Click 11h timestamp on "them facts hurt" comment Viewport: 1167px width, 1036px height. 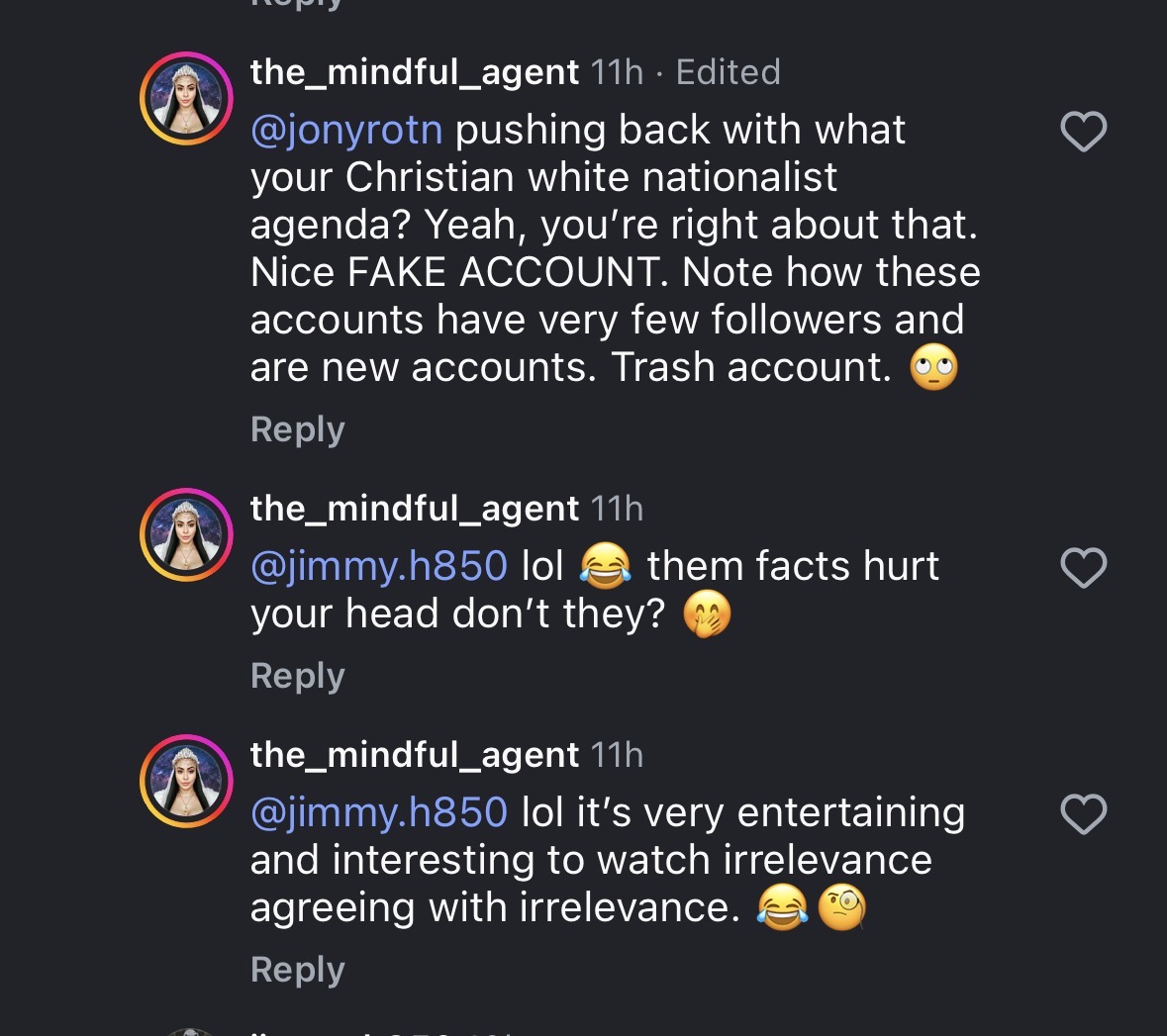click(x=617, y=509)
